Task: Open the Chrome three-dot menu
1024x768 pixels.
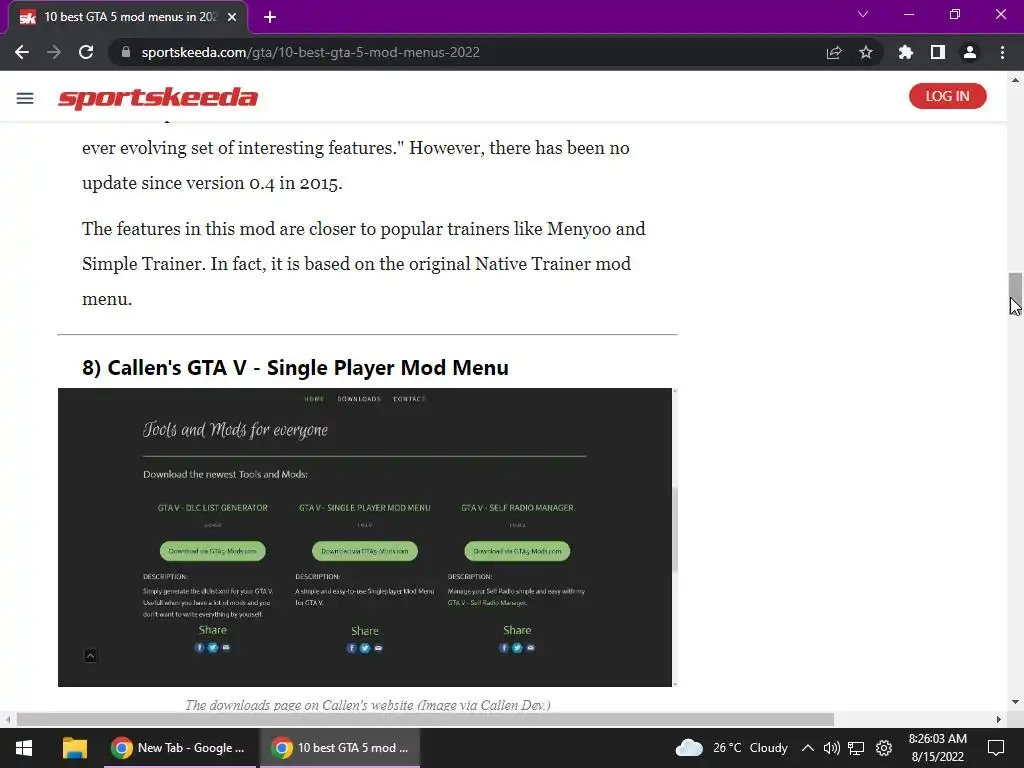Action: [1002, 52]
